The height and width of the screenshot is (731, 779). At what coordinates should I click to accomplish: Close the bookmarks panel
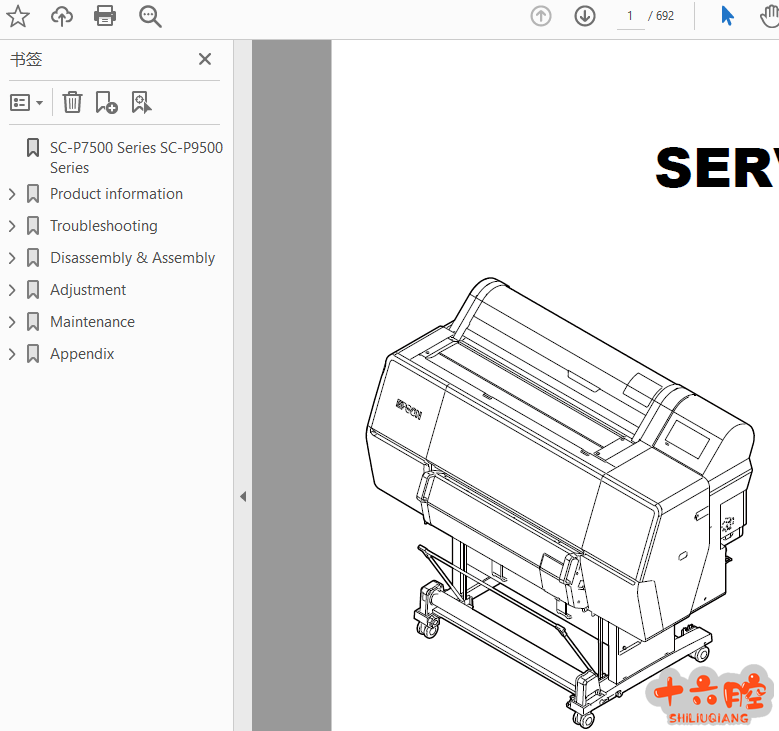205,59
